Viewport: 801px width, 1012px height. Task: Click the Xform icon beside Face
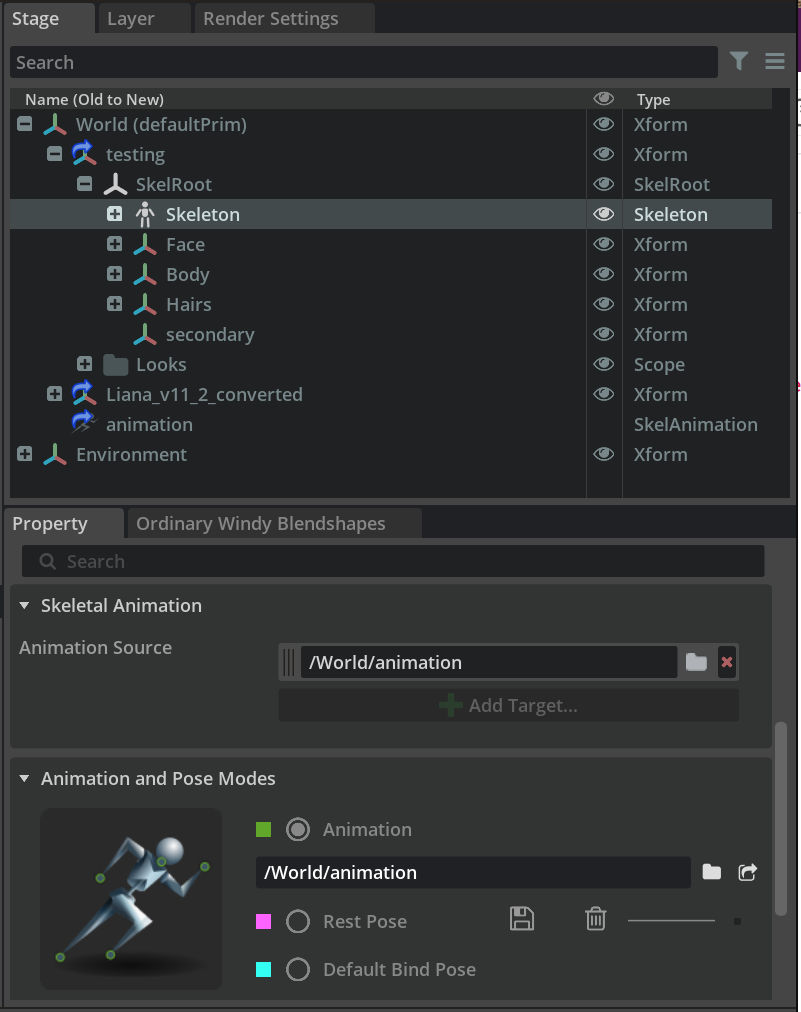pos(145,244)
